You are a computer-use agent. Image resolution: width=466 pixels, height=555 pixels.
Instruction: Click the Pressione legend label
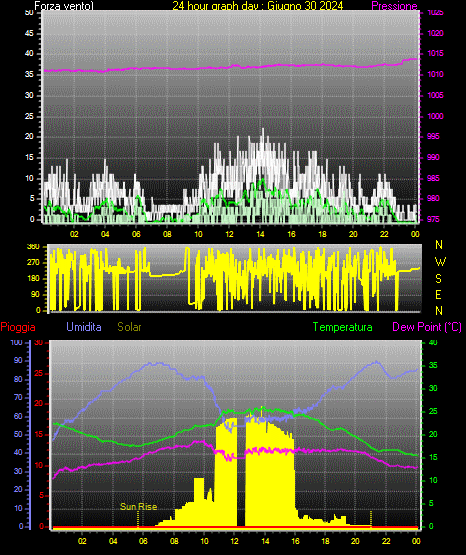pyautogui.click(x=394, y=6)
